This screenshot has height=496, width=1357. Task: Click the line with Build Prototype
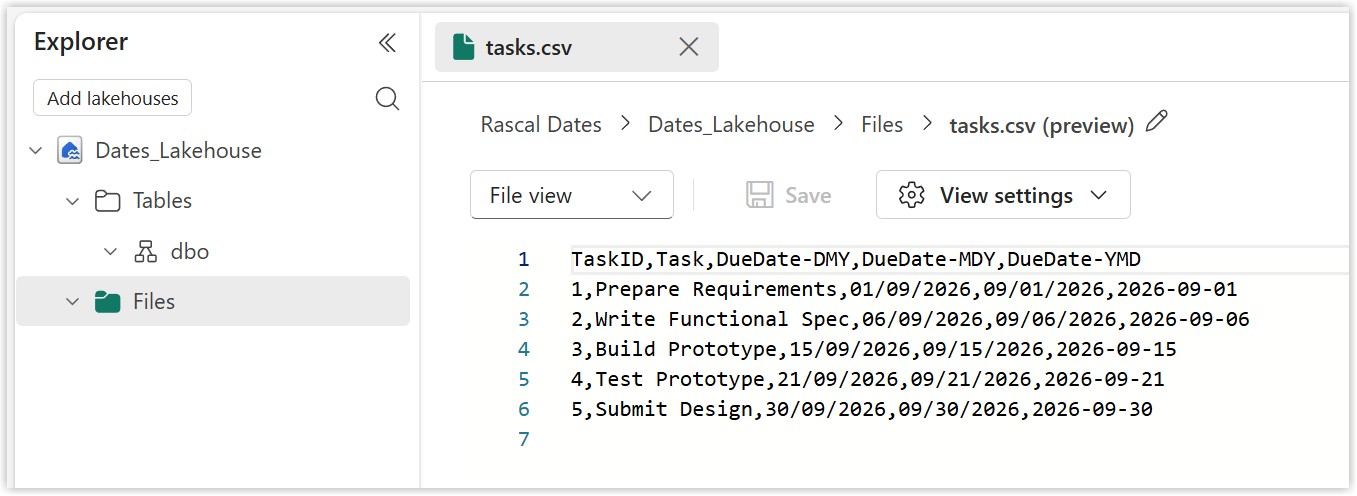coord(874,350)
